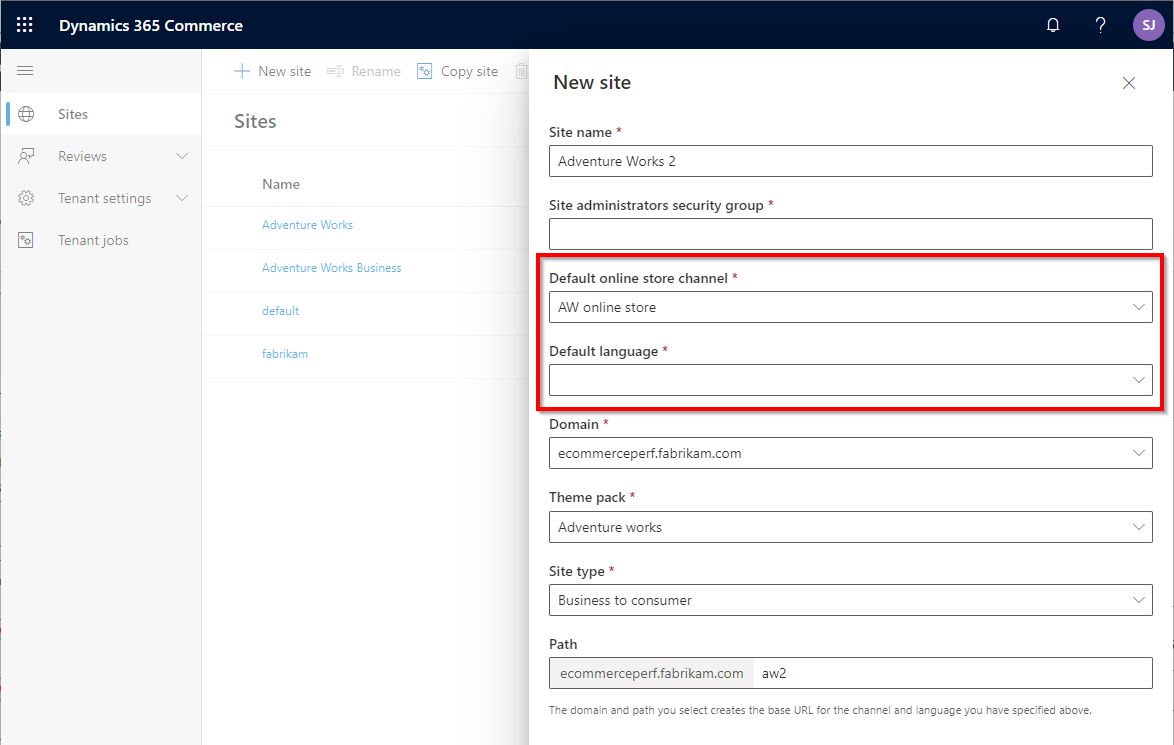
Task: Open the default site link
Action: pyautogui.click(x=281, y=311)
